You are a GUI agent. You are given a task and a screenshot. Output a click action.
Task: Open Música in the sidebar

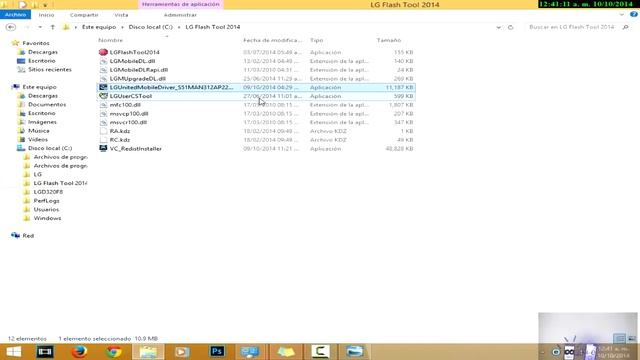point(38,131)
